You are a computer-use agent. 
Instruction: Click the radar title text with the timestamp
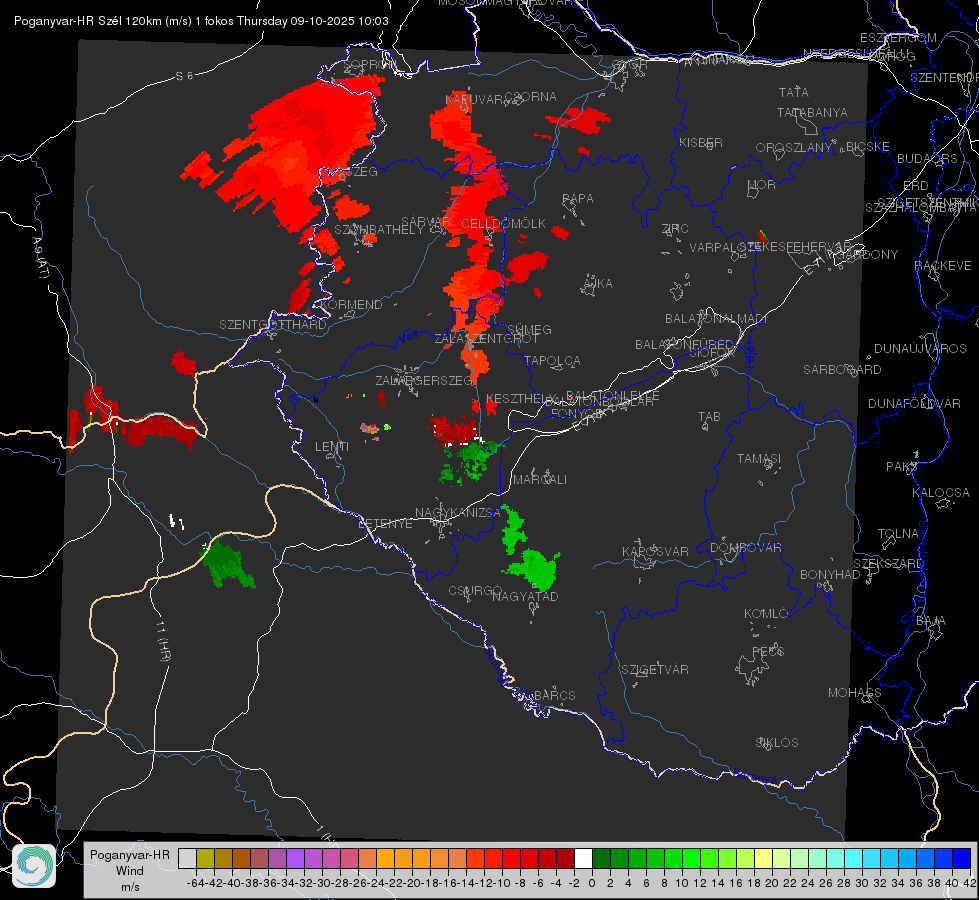[201, 21]
